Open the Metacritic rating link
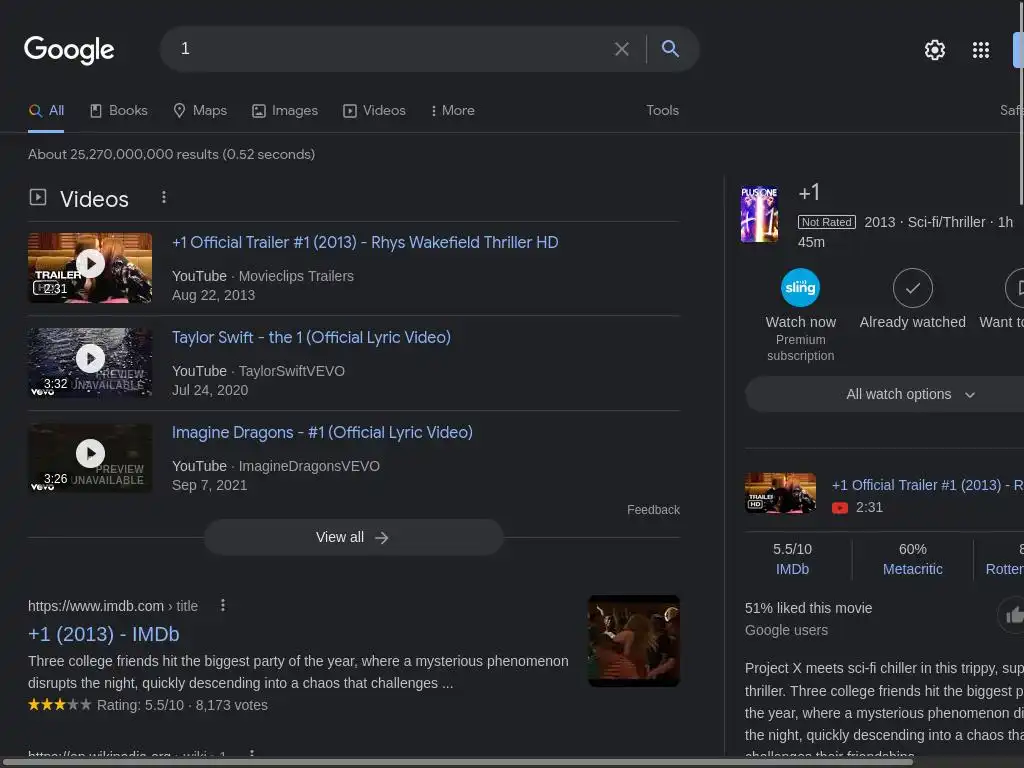Viewport: 1024px width, 768px height. coord(912,569)
